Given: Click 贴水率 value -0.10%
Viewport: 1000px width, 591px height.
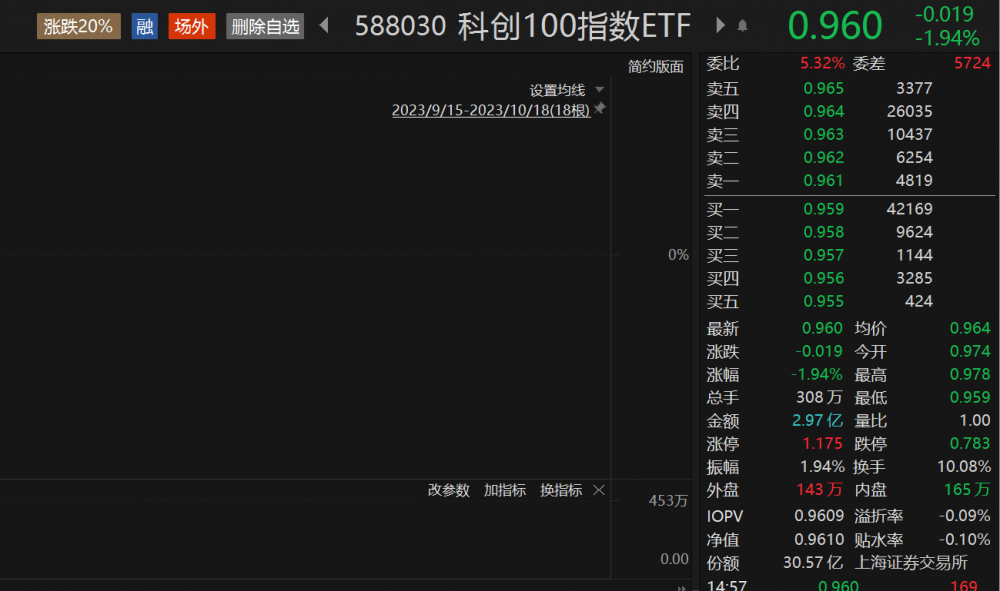Looking at the screenshot, I should (964, 539).
